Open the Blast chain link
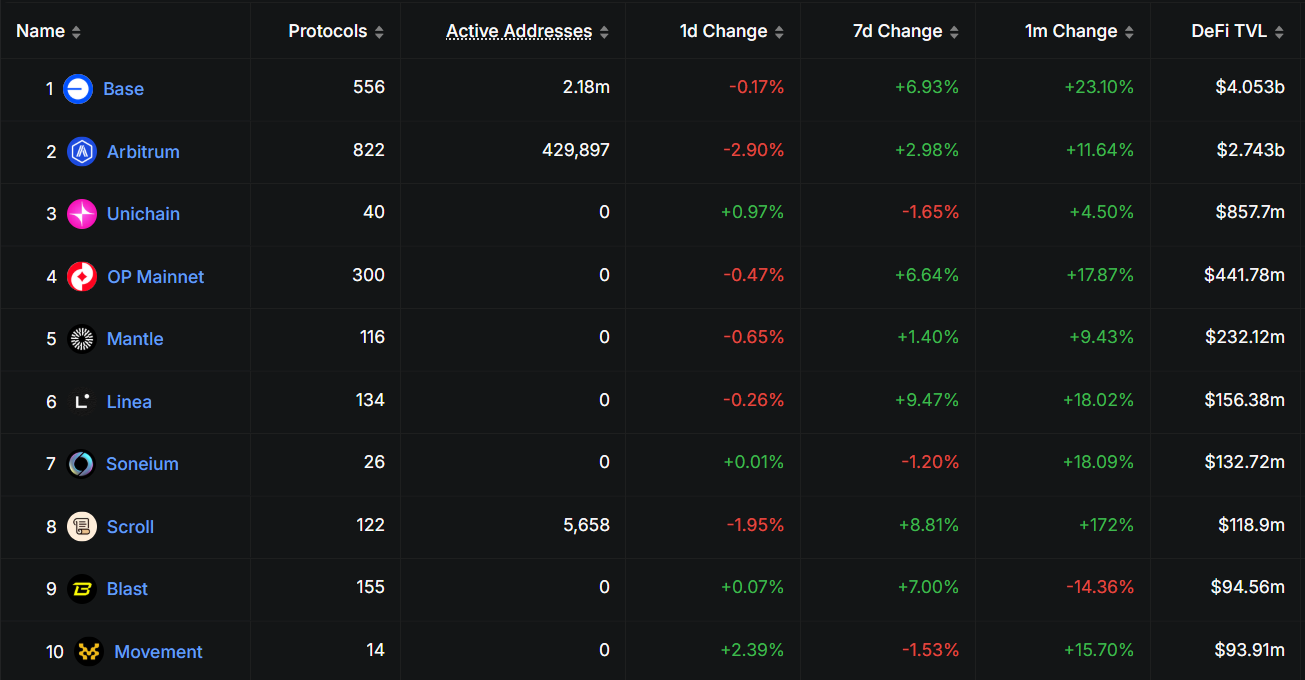This screenshot has height=680, width=1305. (x=127, y=589)
